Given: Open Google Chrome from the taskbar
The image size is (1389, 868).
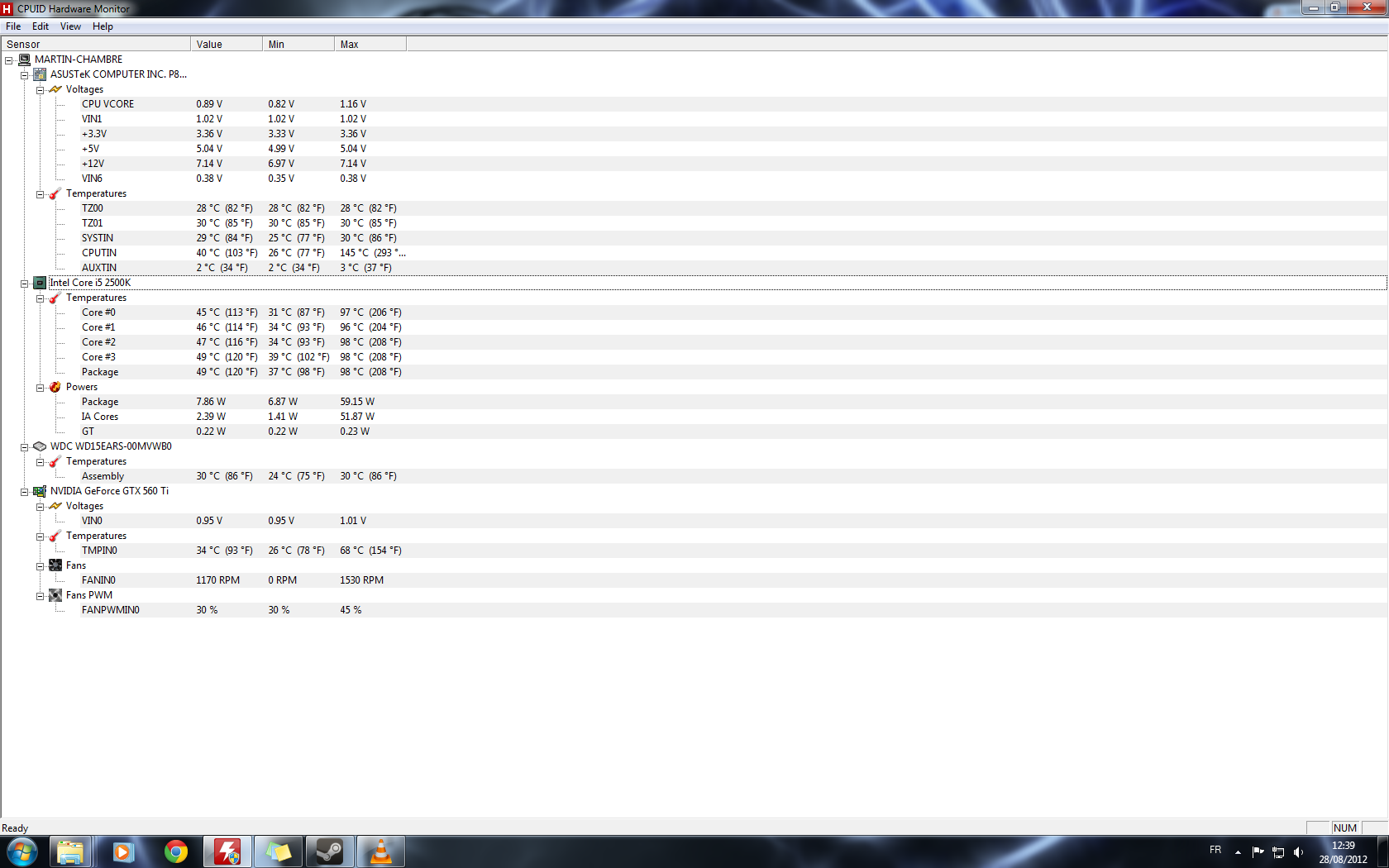Looking at the screenshot, I should pos(176,851).
